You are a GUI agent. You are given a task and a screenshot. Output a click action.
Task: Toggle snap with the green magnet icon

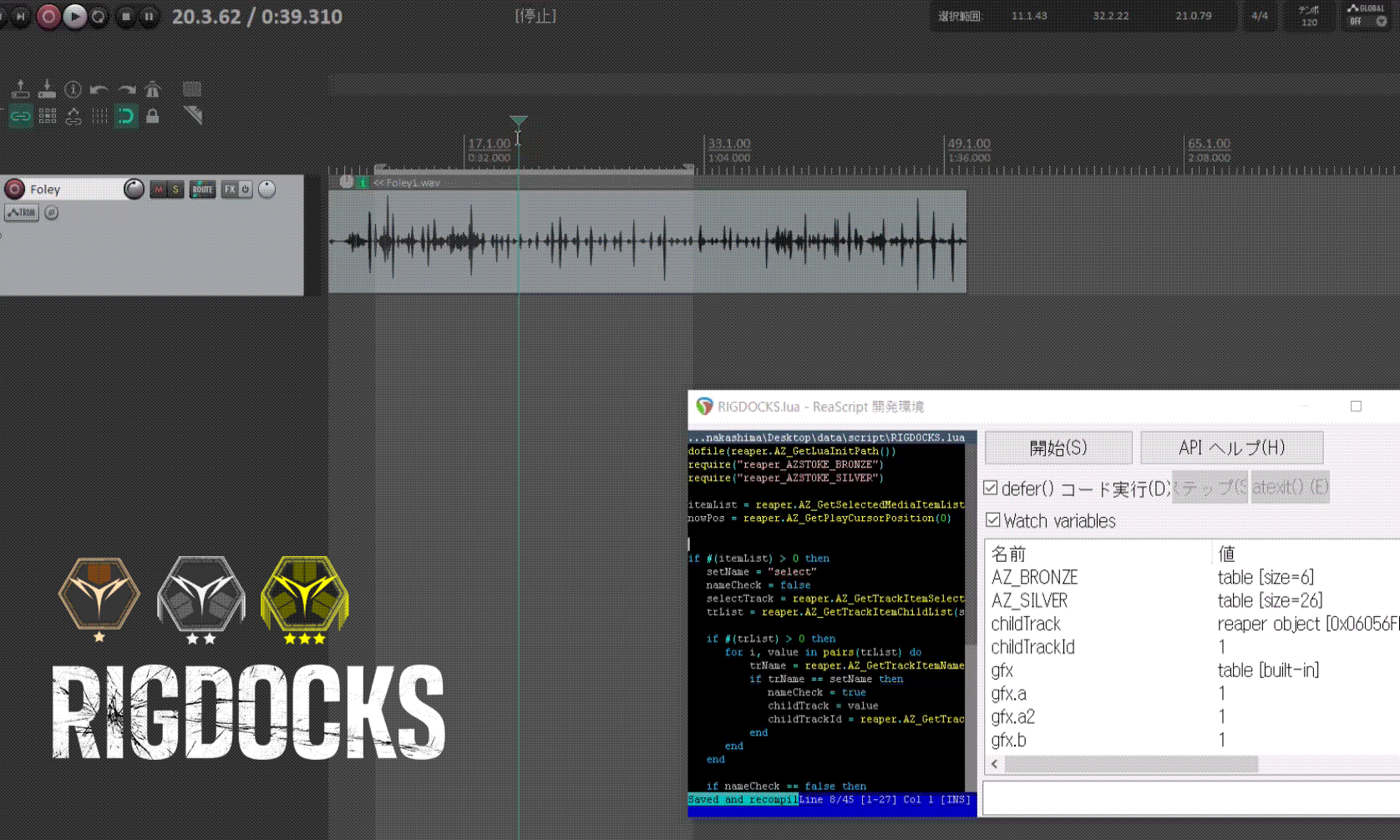click(x=126, y=116)
